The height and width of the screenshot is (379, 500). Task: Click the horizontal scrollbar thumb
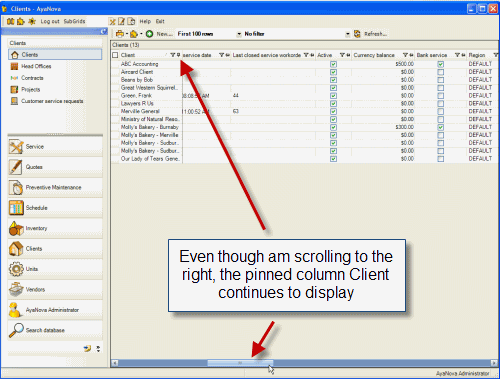coord(240,363)
